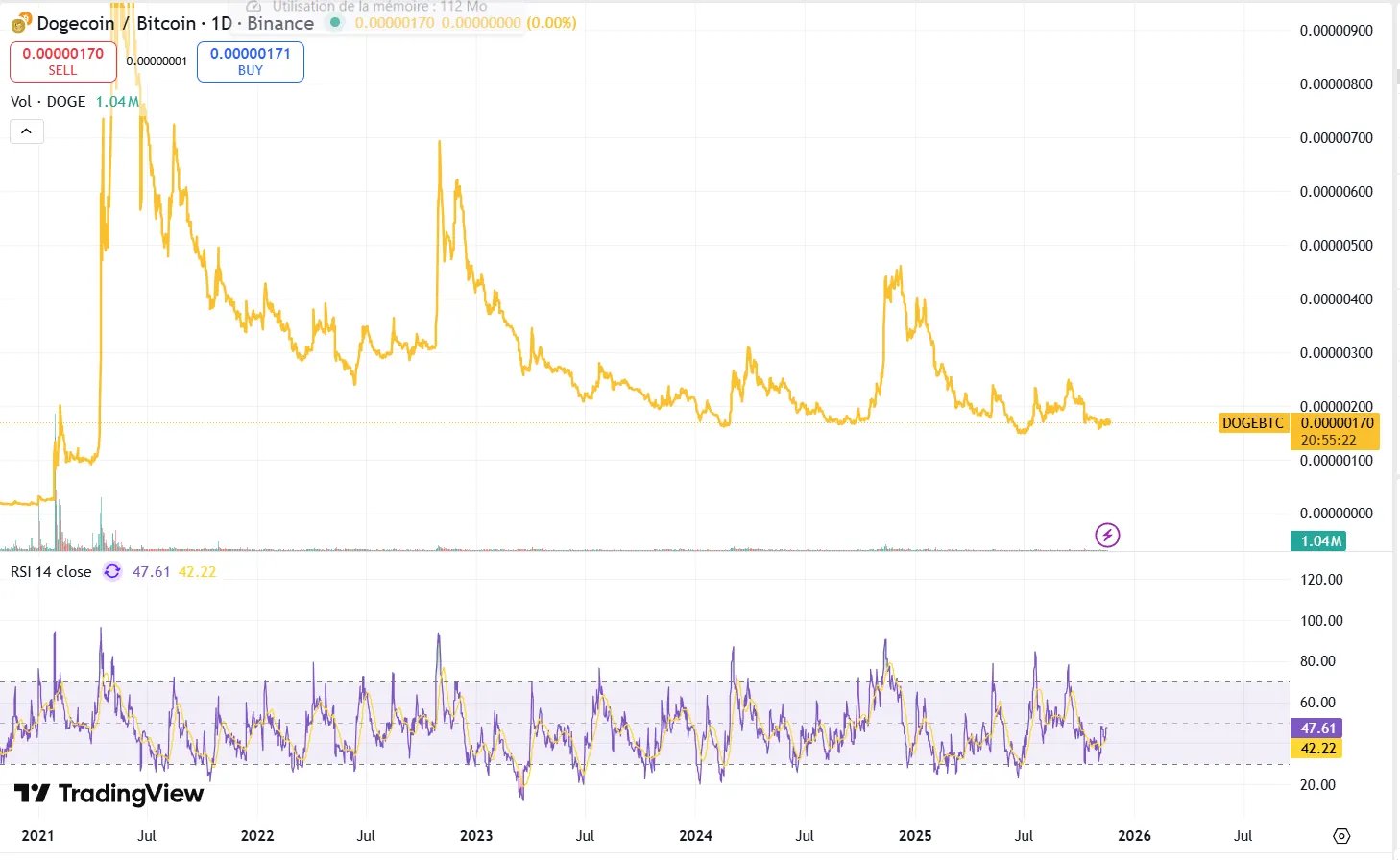
Task: Click the TradingView logo
Action: click(x=109, y=794)
